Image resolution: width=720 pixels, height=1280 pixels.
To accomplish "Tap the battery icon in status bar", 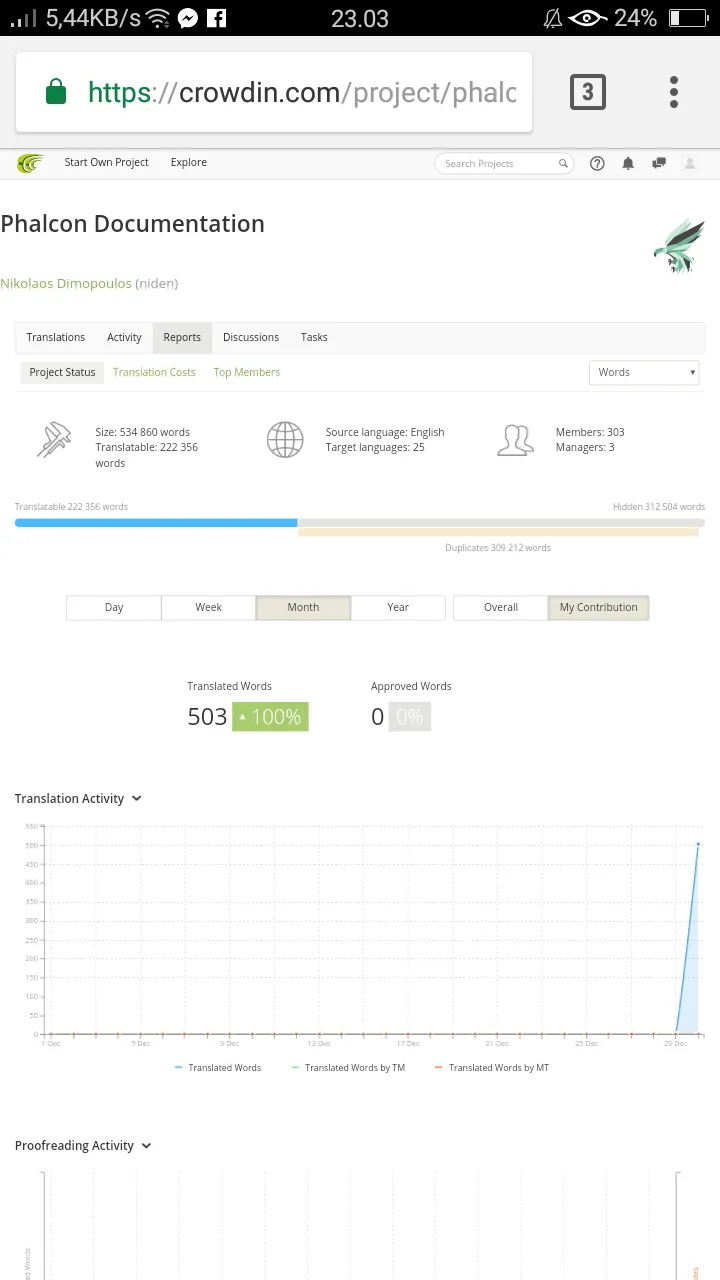I will (x=688, y=18).
